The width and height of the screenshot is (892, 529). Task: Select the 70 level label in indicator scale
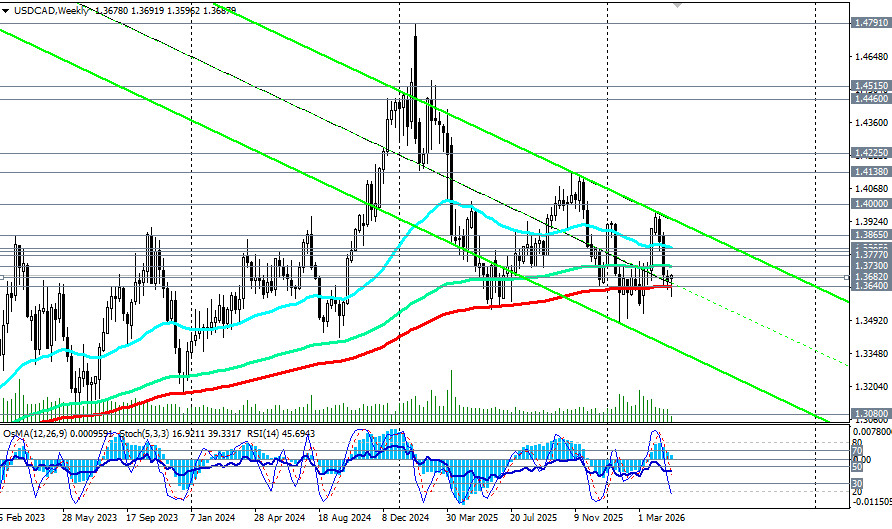[x=857, y=451]
